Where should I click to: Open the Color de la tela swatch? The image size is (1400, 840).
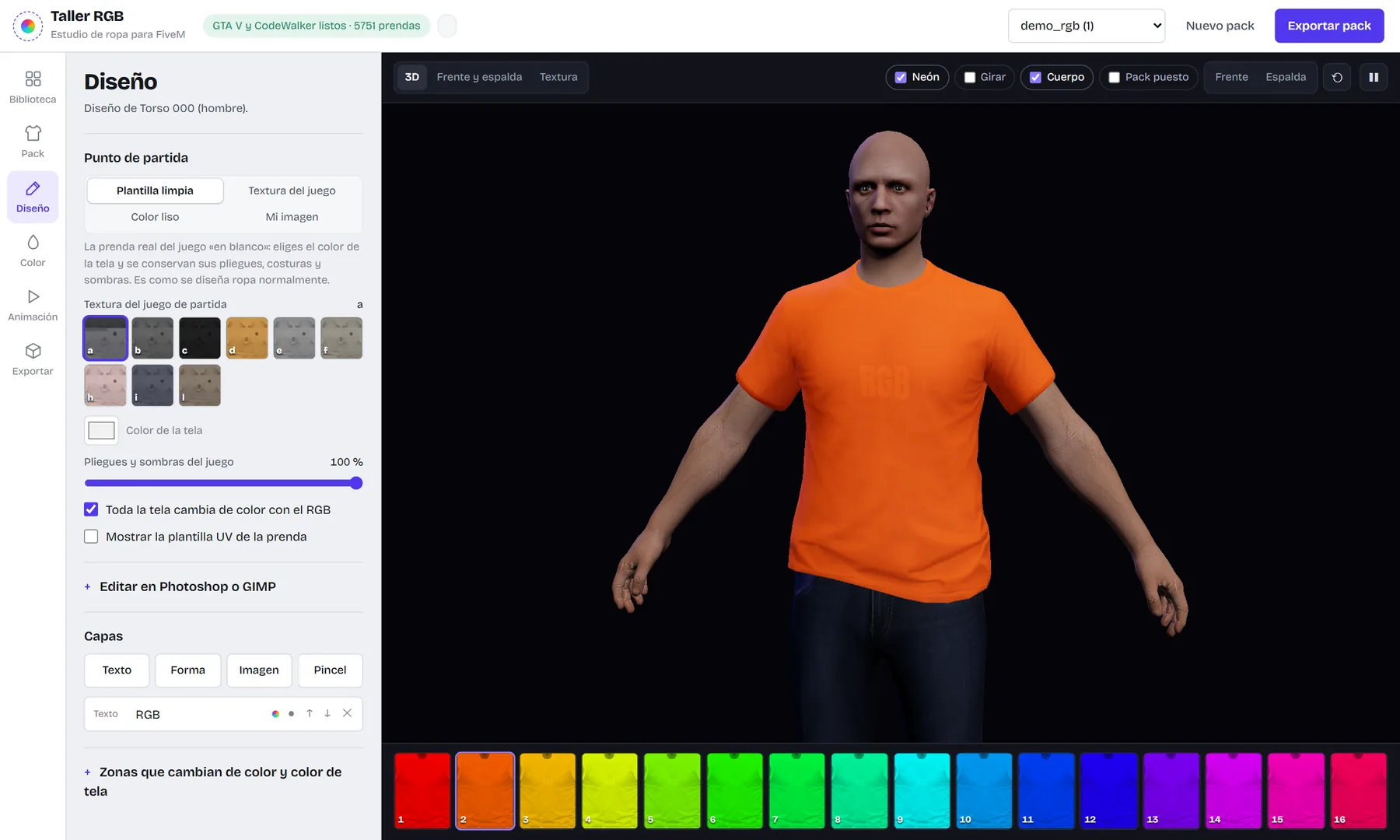click(x=101, y=430)
